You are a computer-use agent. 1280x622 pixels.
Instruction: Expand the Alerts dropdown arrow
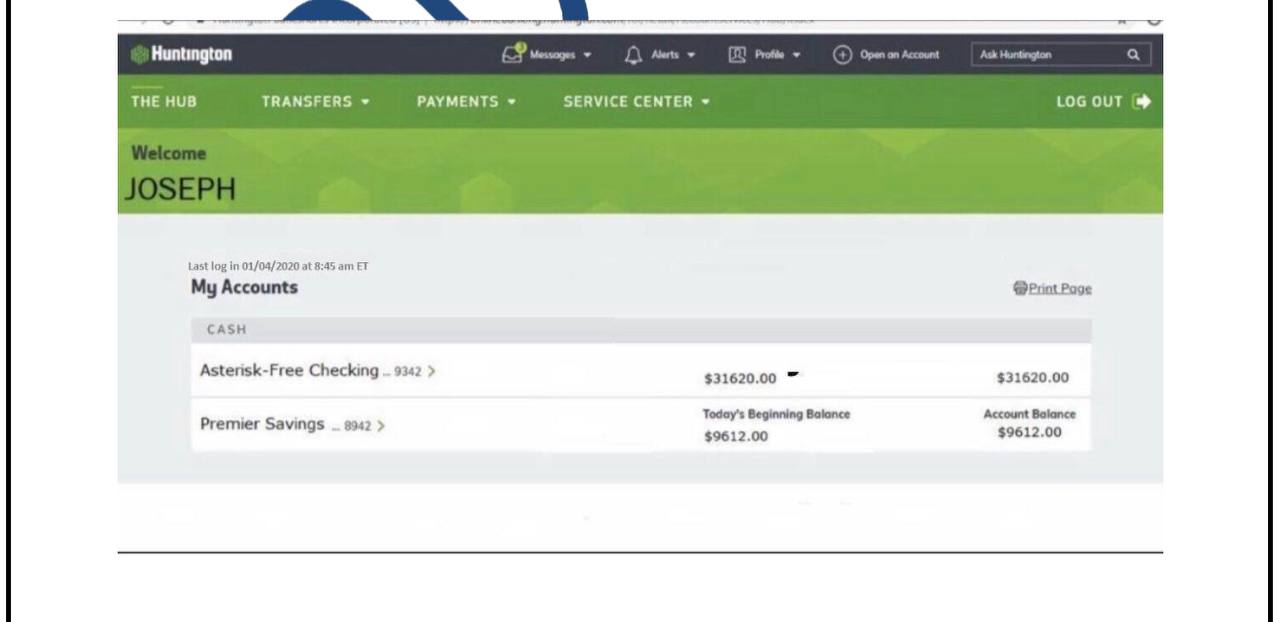tap(692, 55)
